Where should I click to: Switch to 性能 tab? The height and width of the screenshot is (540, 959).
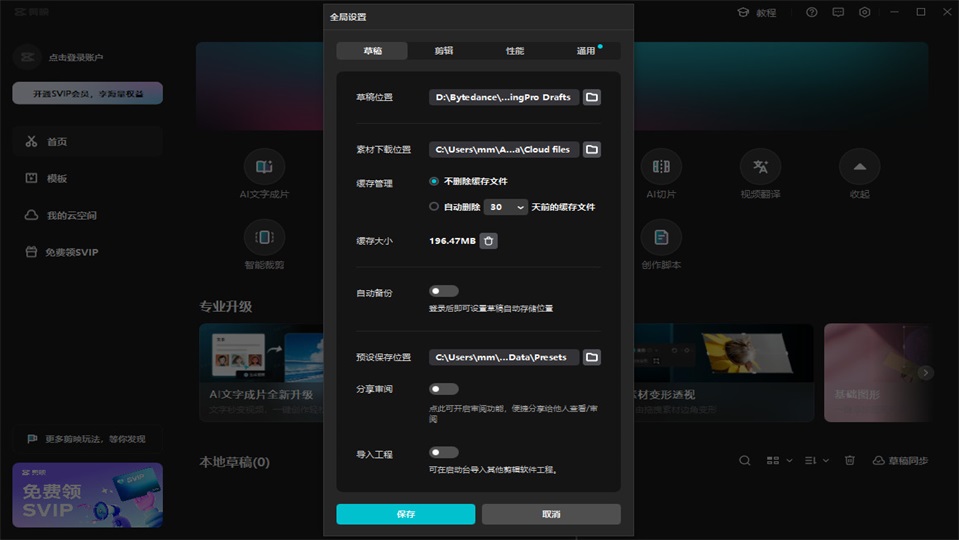point(514,51)
